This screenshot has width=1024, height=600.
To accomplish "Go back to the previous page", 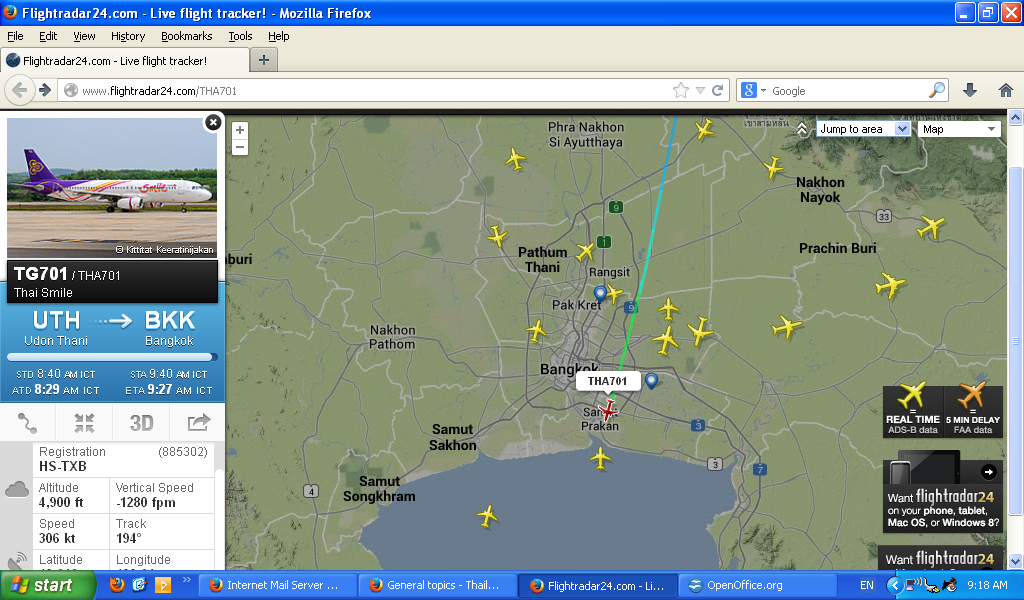I will (20, 90).
